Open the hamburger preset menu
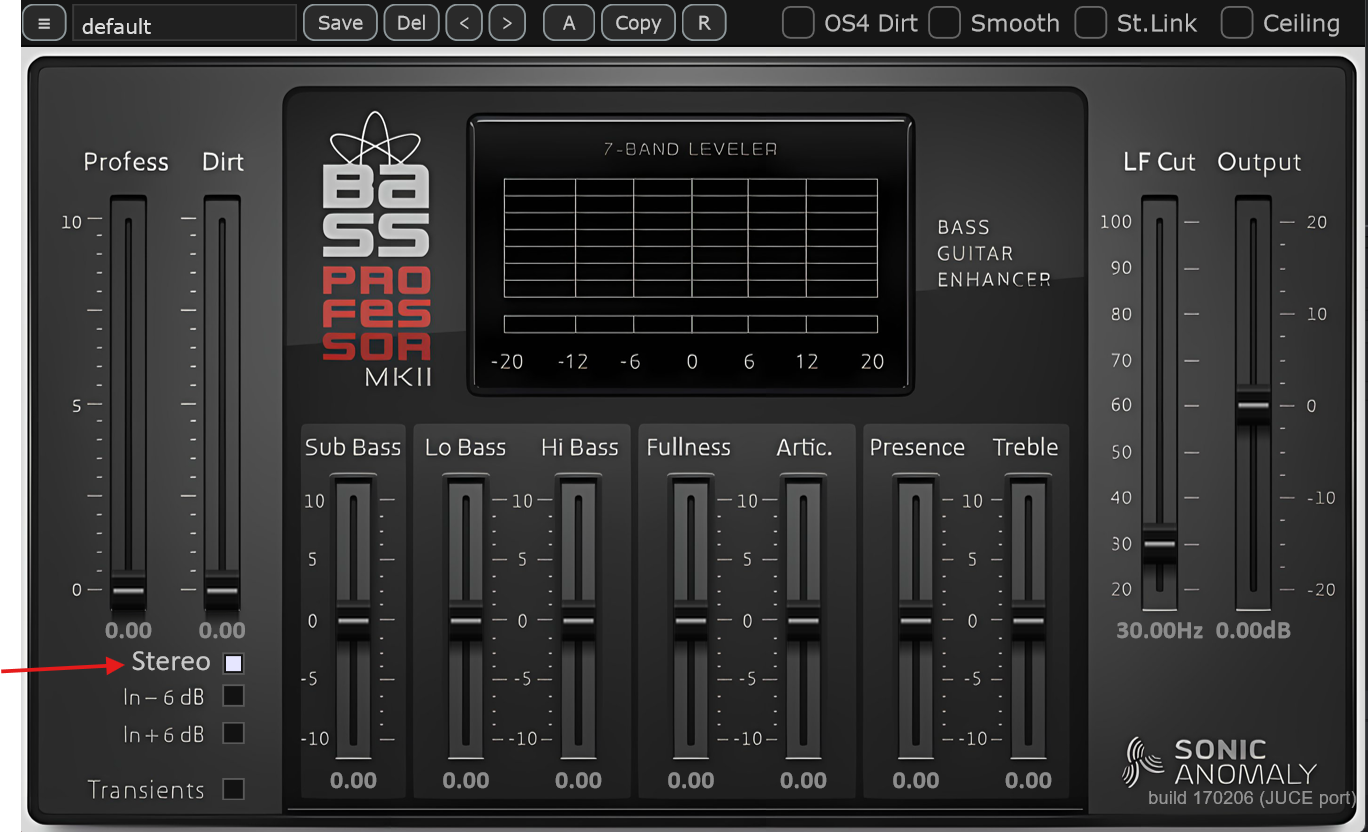The image size is (1368, 832). coord(43,23)
